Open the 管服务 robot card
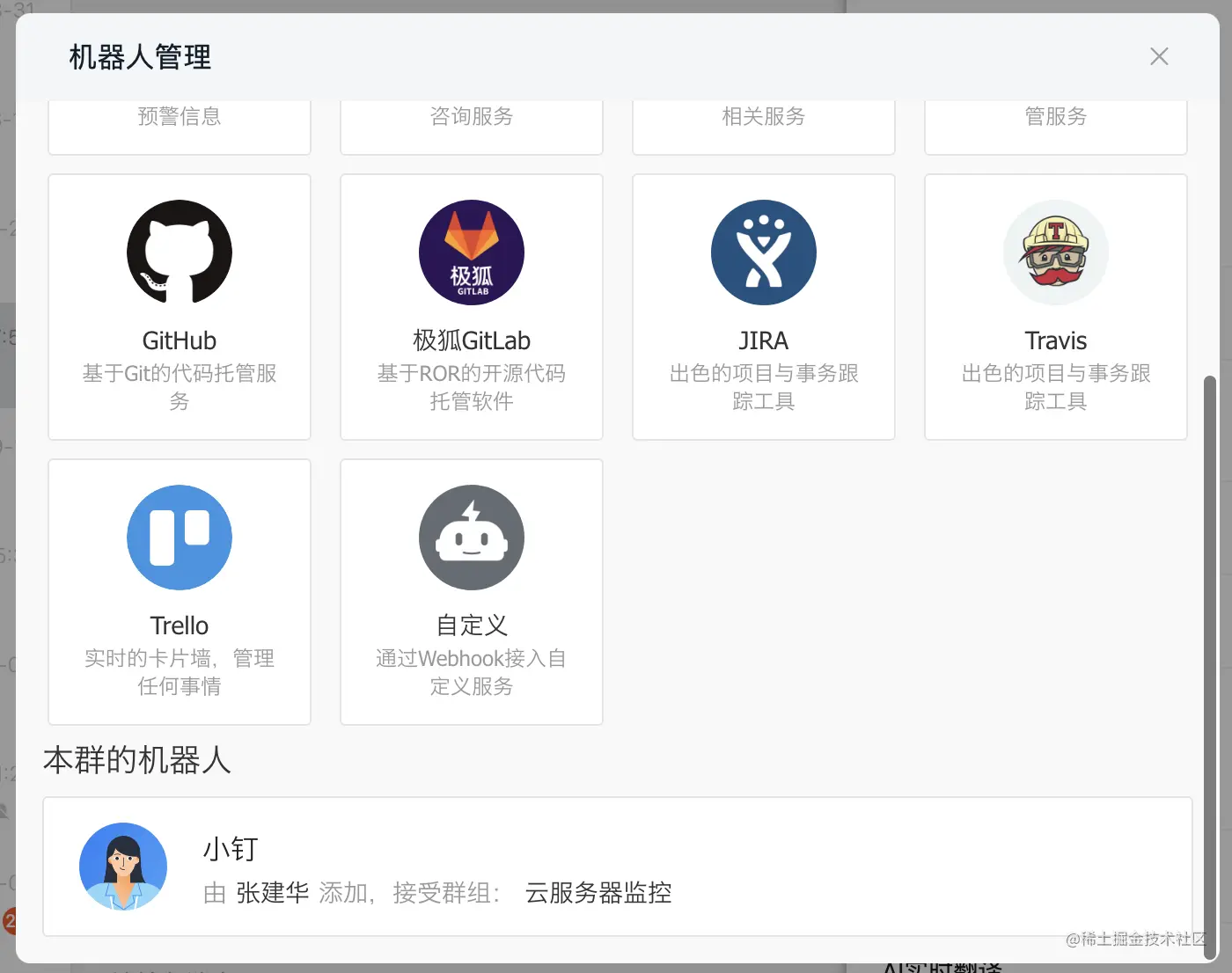This screenshot has height=973, width=1232. click(1056, 127)
